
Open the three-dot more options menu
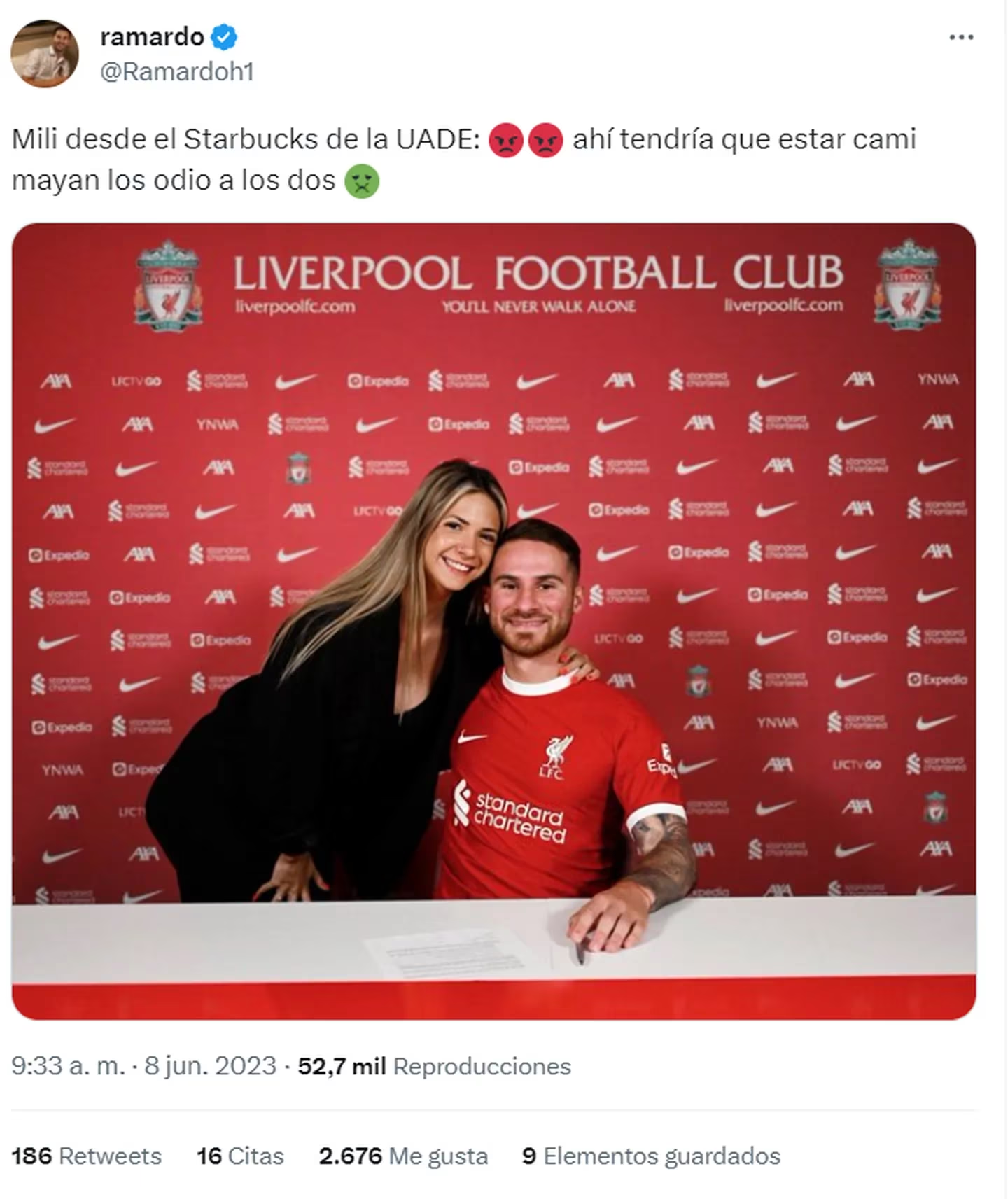(x=961, y=37)
